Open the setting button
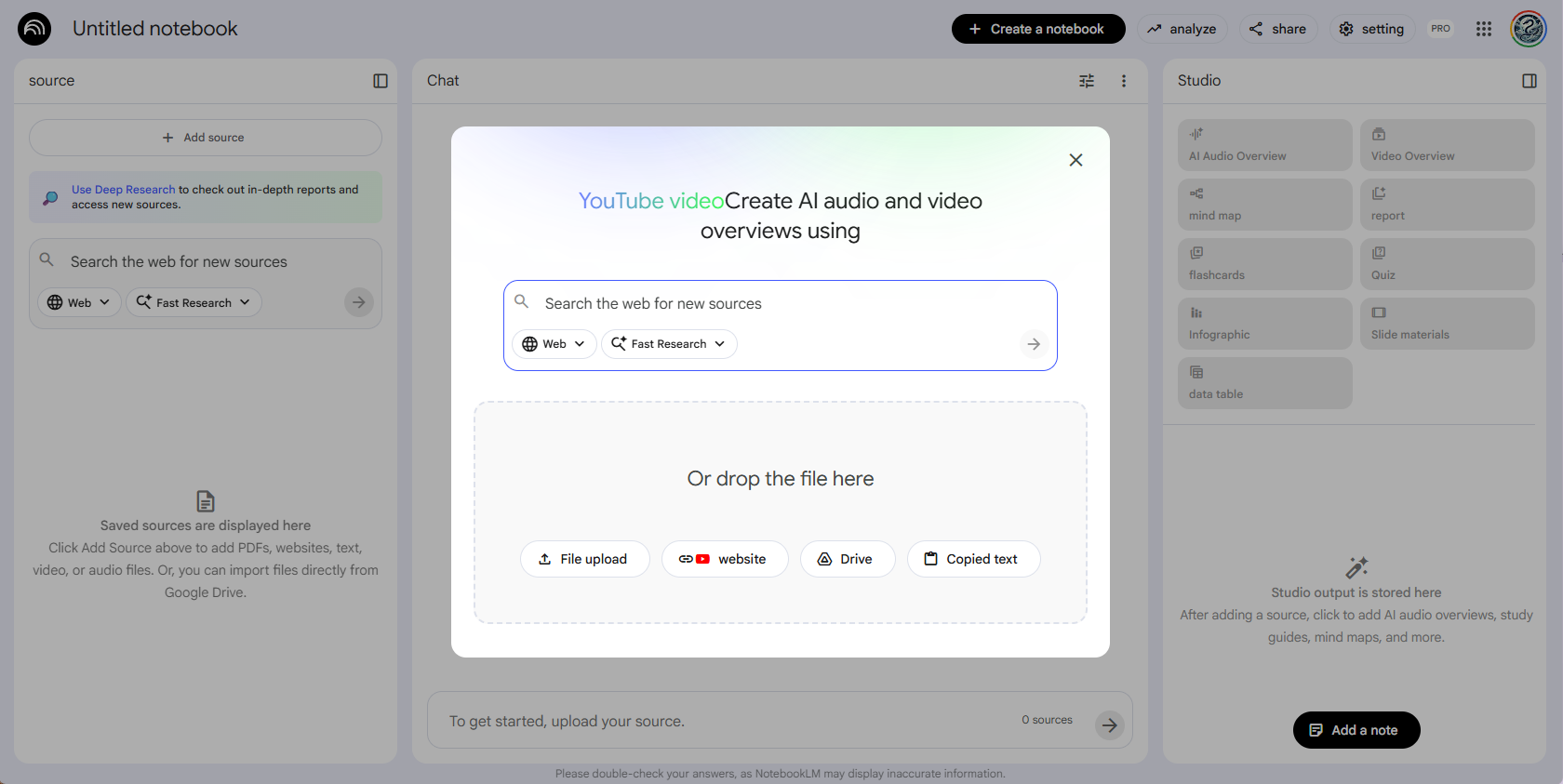 (1372, 29)
